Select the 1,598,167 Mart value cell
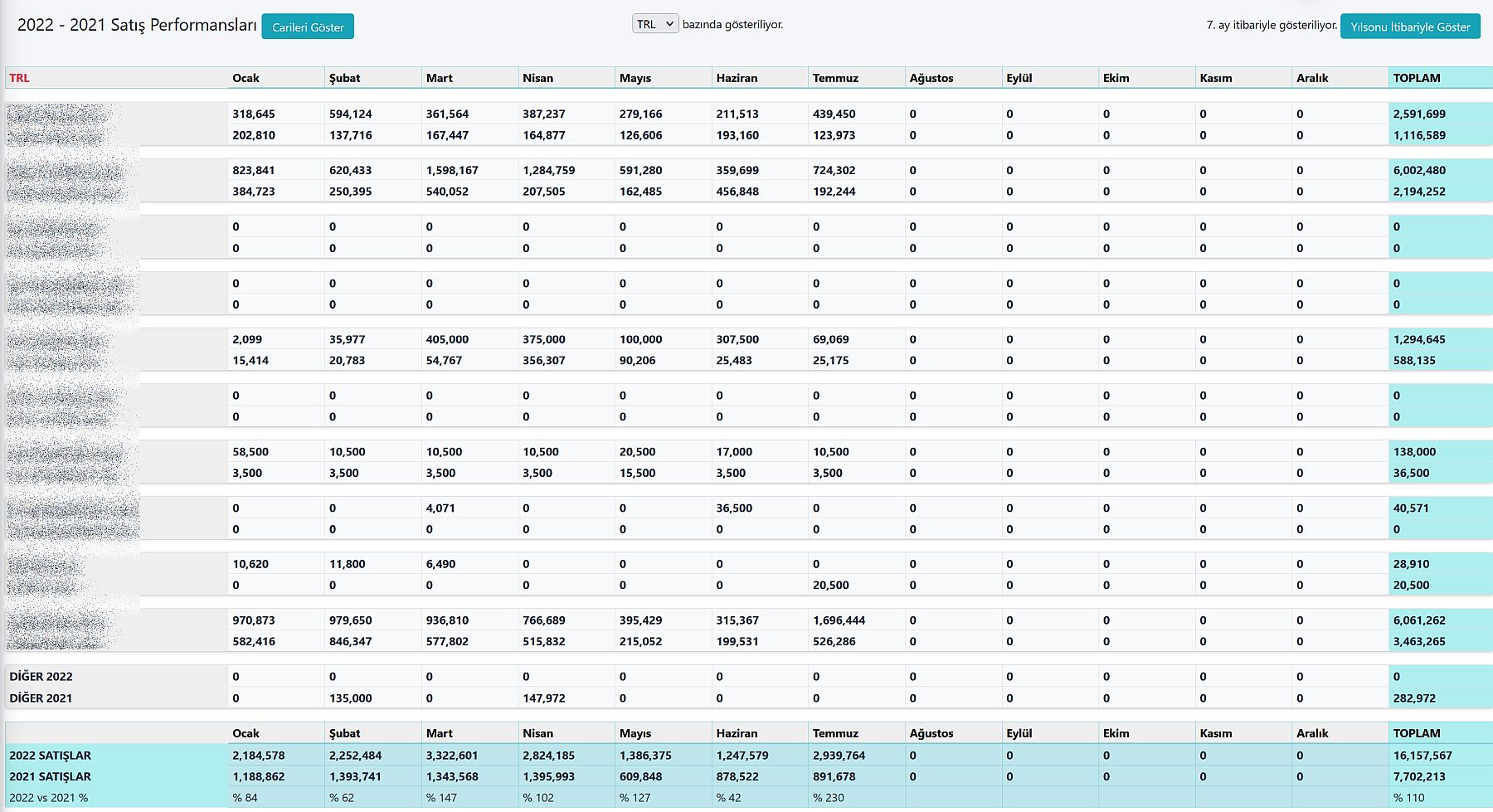Screen dimensions: 1493x812 tap(452, 170)
